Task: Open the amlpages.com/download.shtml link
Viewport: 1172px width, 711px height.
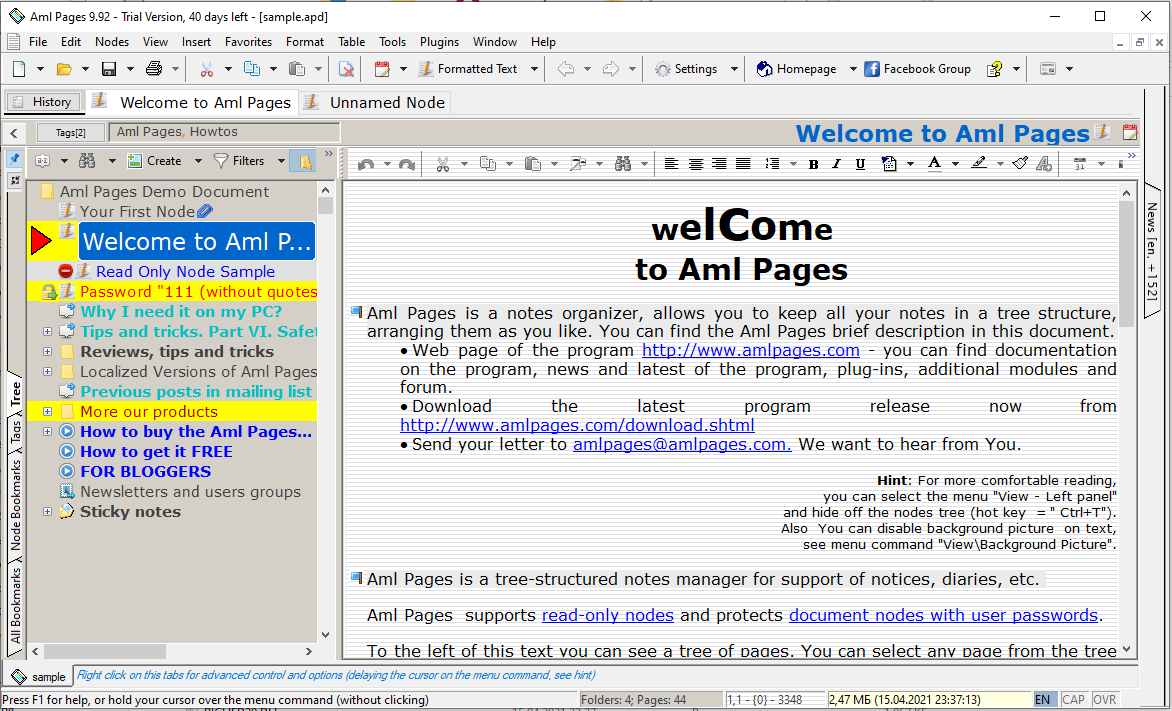Action: [577, 425]
